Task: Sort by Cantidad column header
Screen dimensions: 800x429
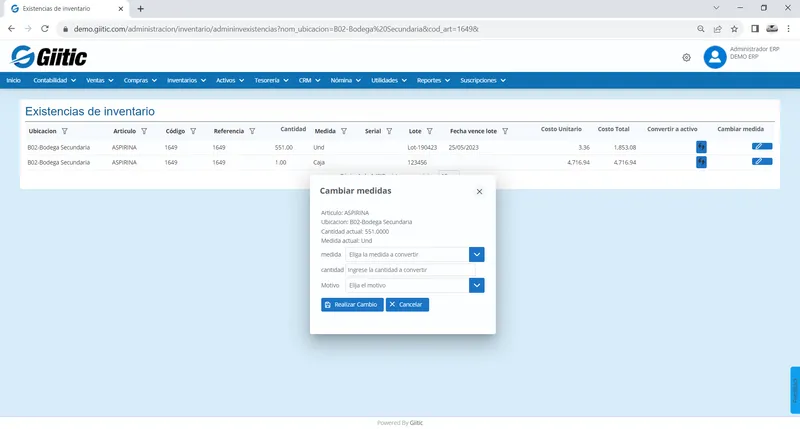Action: coord(293,129)
